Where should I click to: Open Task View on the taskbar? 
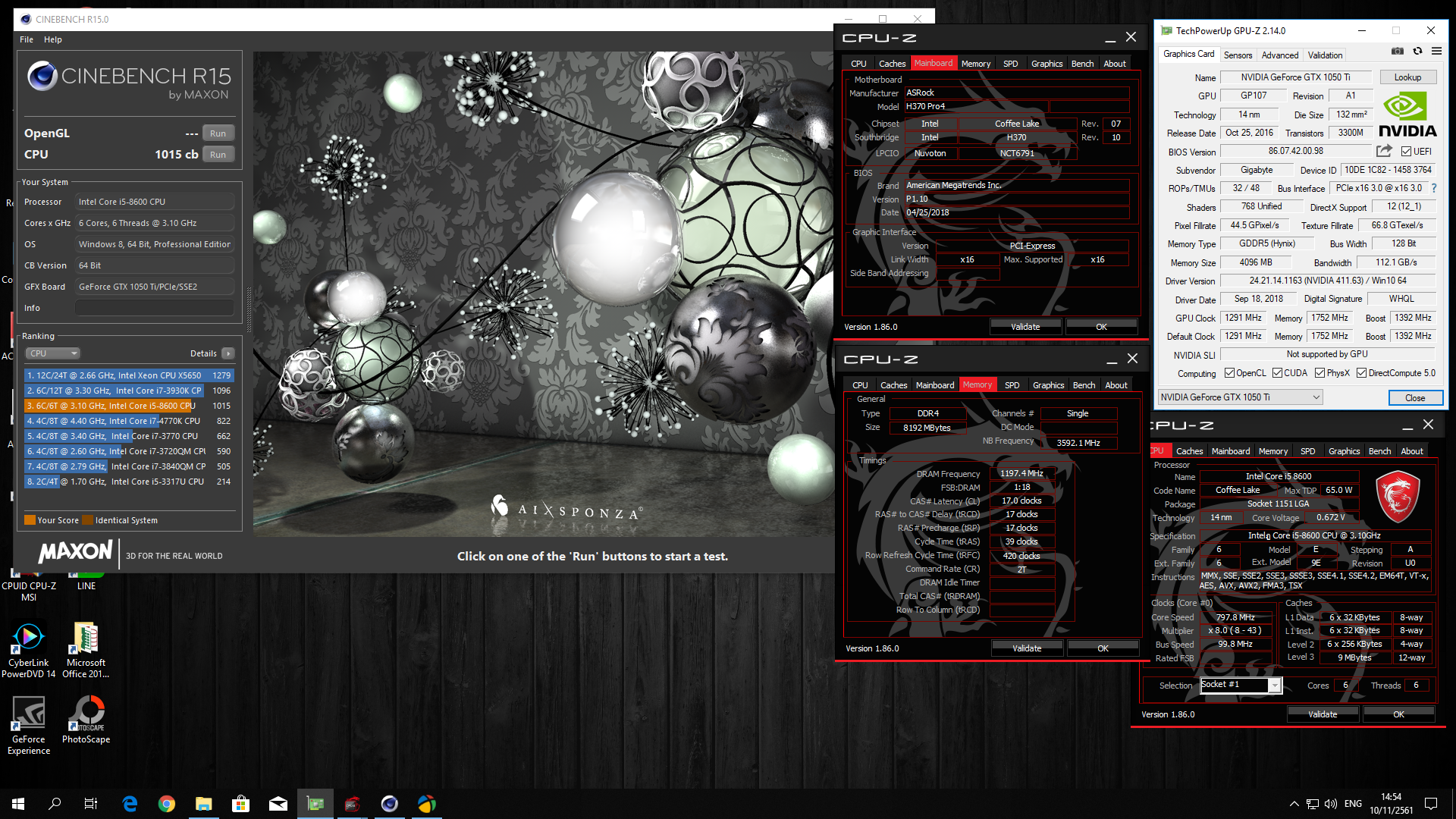click(91, 804)
